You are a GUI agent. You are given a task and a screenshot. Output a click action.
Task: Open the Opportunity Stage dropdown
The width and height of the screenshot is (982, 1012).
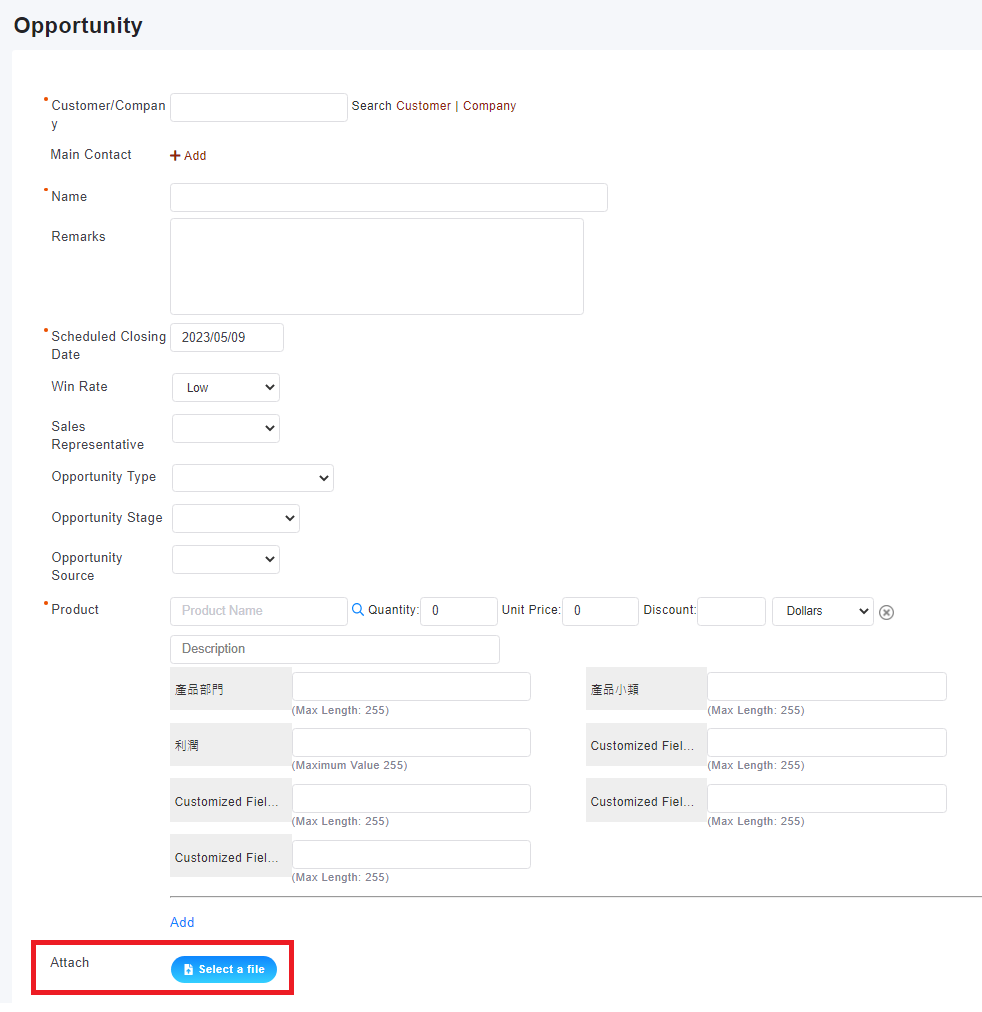236,518
